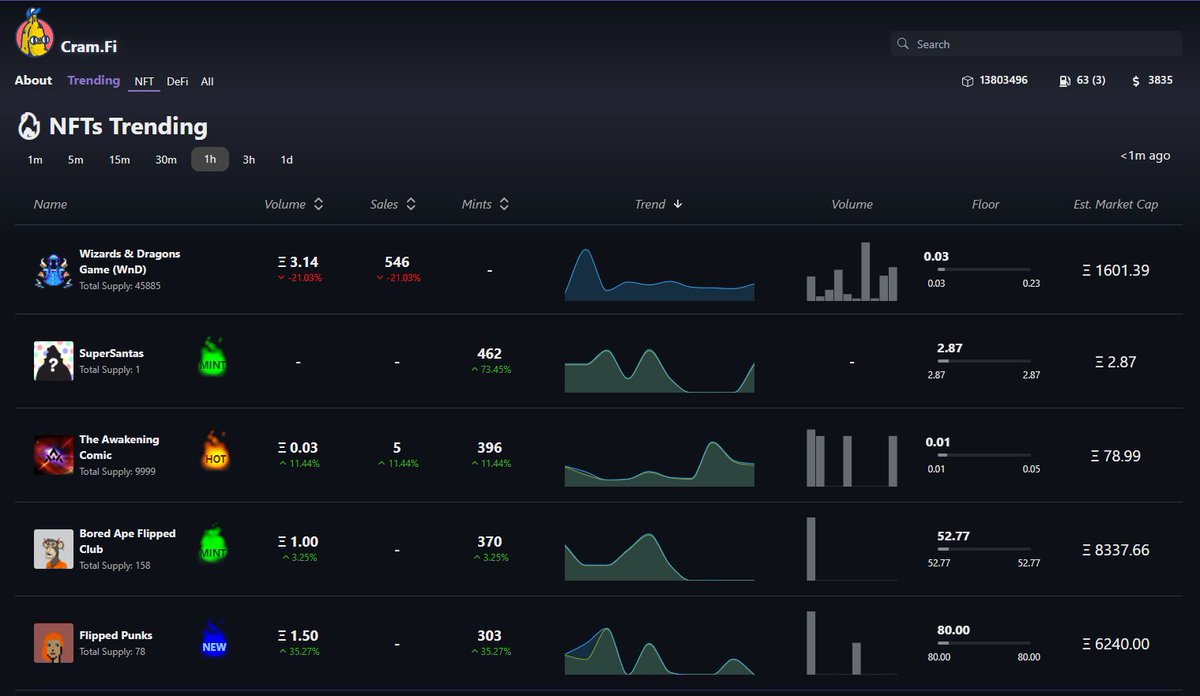The image size is (1200, 696).
Task: Click into the Search field
Action: click(1036, 44)
